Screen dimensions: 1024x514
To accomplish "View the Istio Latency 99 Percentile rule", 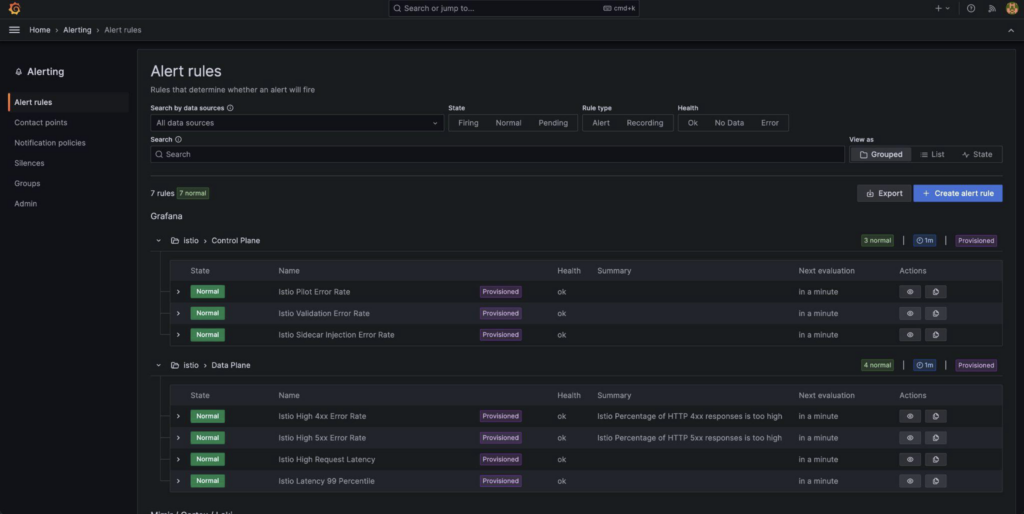I will click(910, 481).
